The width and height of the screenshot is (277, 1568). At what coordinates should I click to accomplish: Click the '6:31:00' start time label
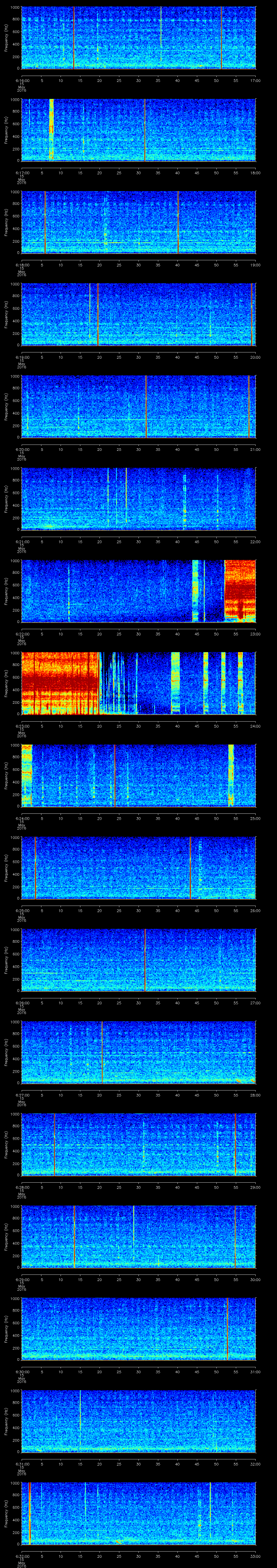coord(22,1464)
